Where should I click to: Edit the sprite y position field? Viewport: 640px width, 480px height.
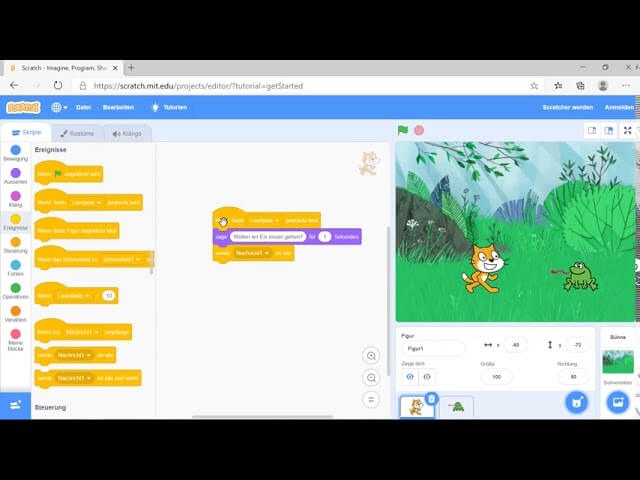coord(577,345)
